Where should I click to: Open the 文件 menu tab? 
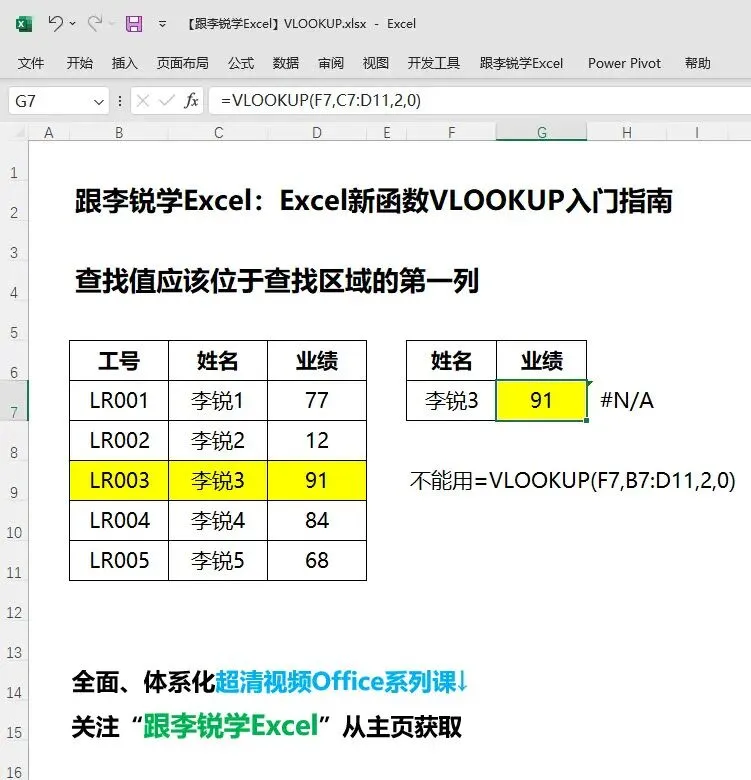31,63
